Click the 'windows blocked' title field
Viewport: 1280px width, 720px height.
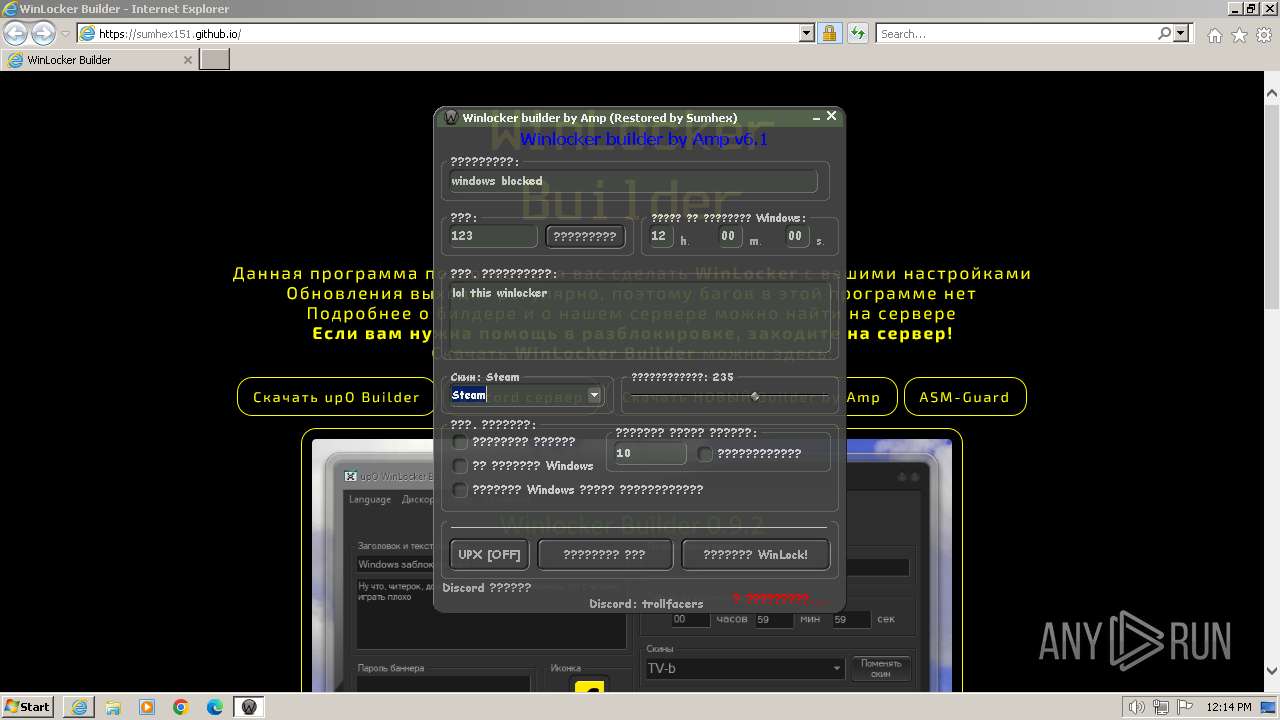click(x=632, y=181)
